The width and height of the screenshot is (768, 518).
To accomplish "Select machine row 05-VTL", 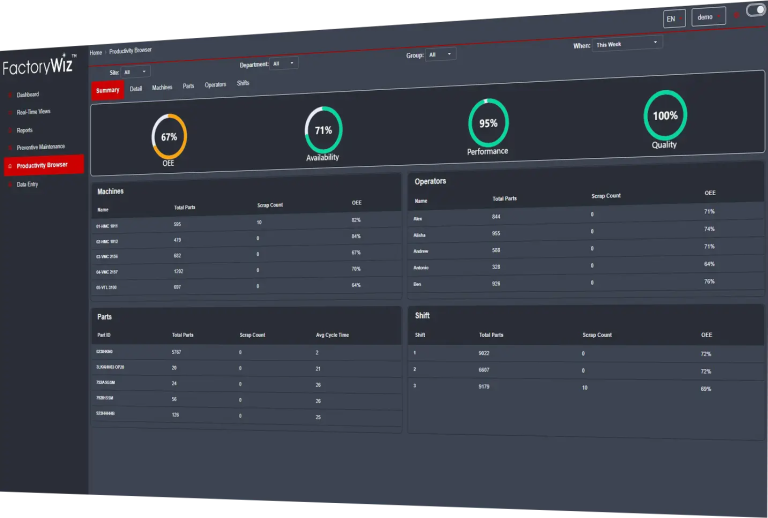I will pos(246,286).
